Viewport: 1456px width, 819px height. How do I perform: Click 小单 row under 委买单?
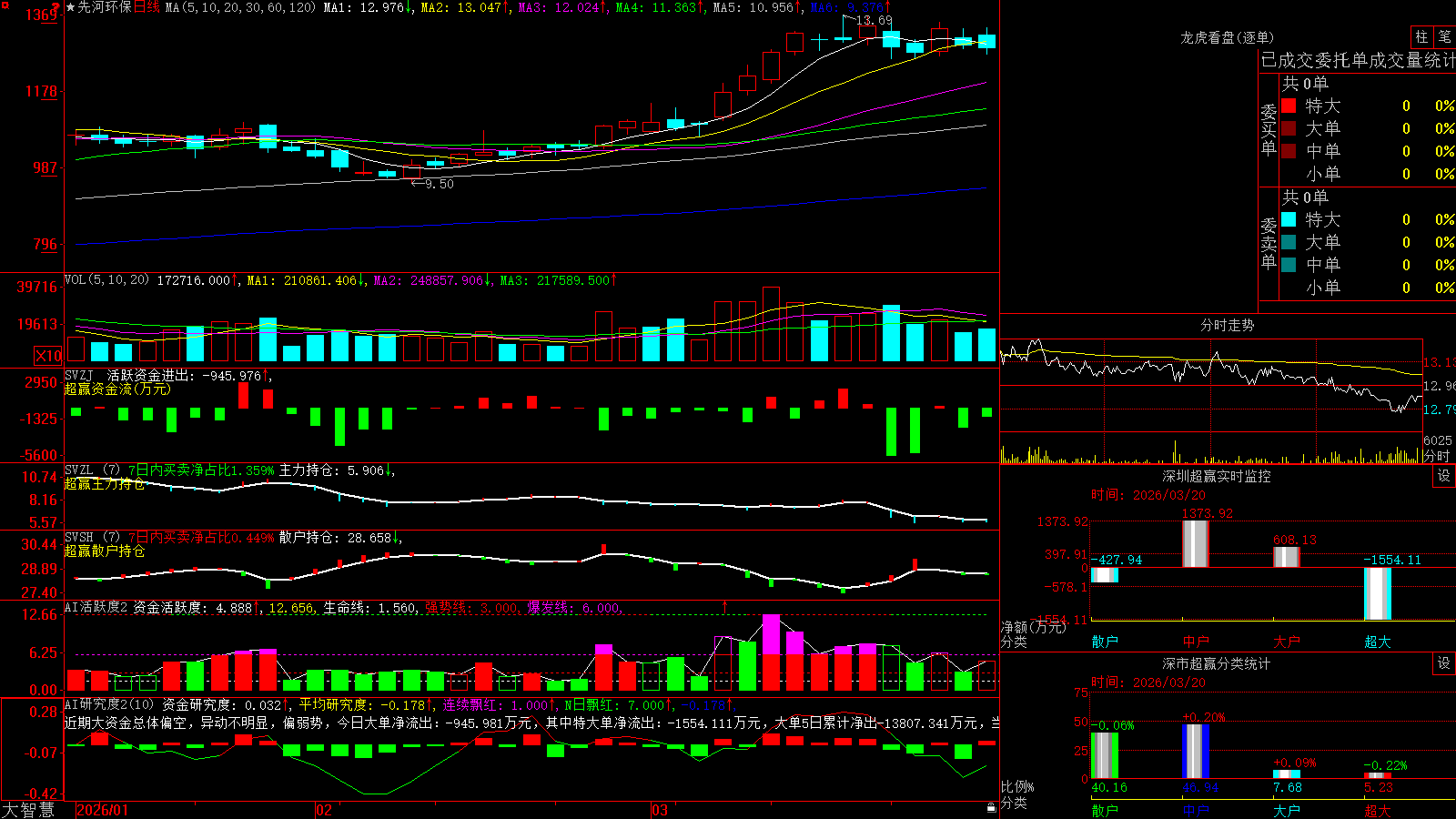1368,174
